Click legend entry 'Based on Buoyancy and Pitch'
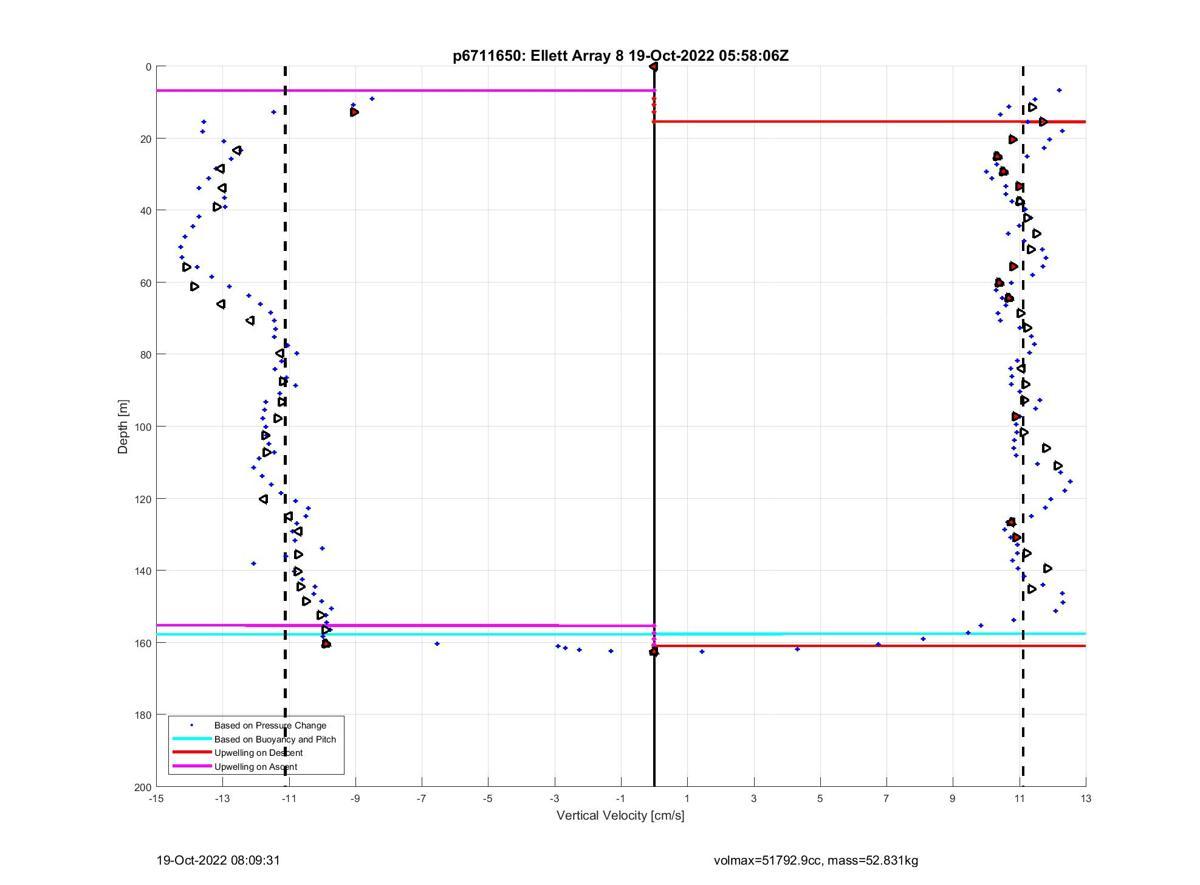The width and height of the screenshot is (1200, 885). pos(275,739)
